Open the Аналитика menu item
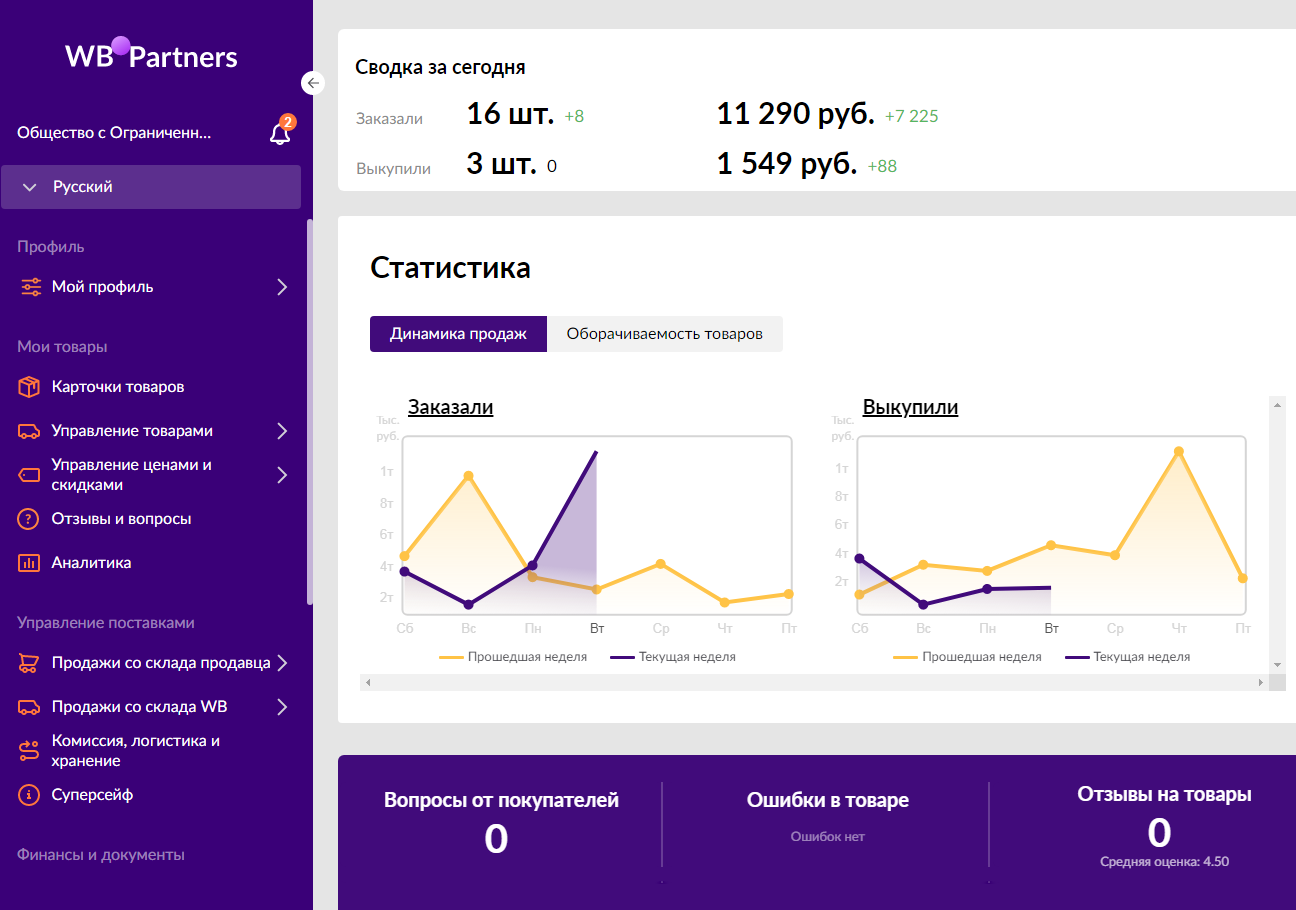Viewport: 1296px width, 910px height. [x=91, y=563]
